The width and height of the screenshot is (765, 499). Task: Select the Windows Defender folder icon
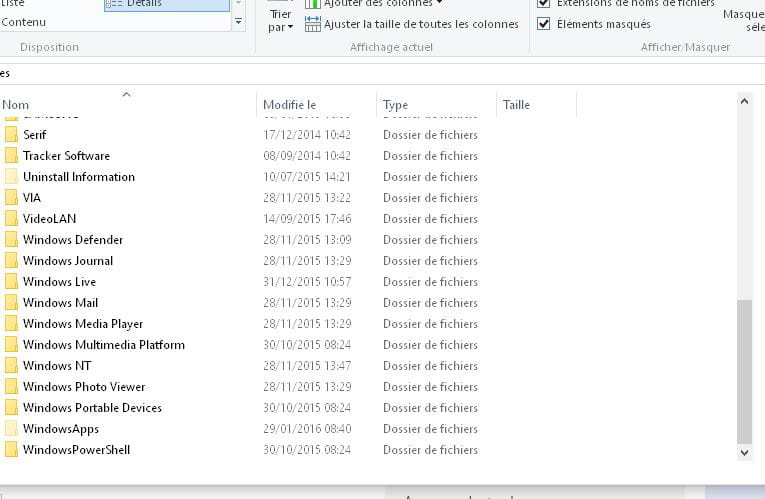tap(11, 240)
